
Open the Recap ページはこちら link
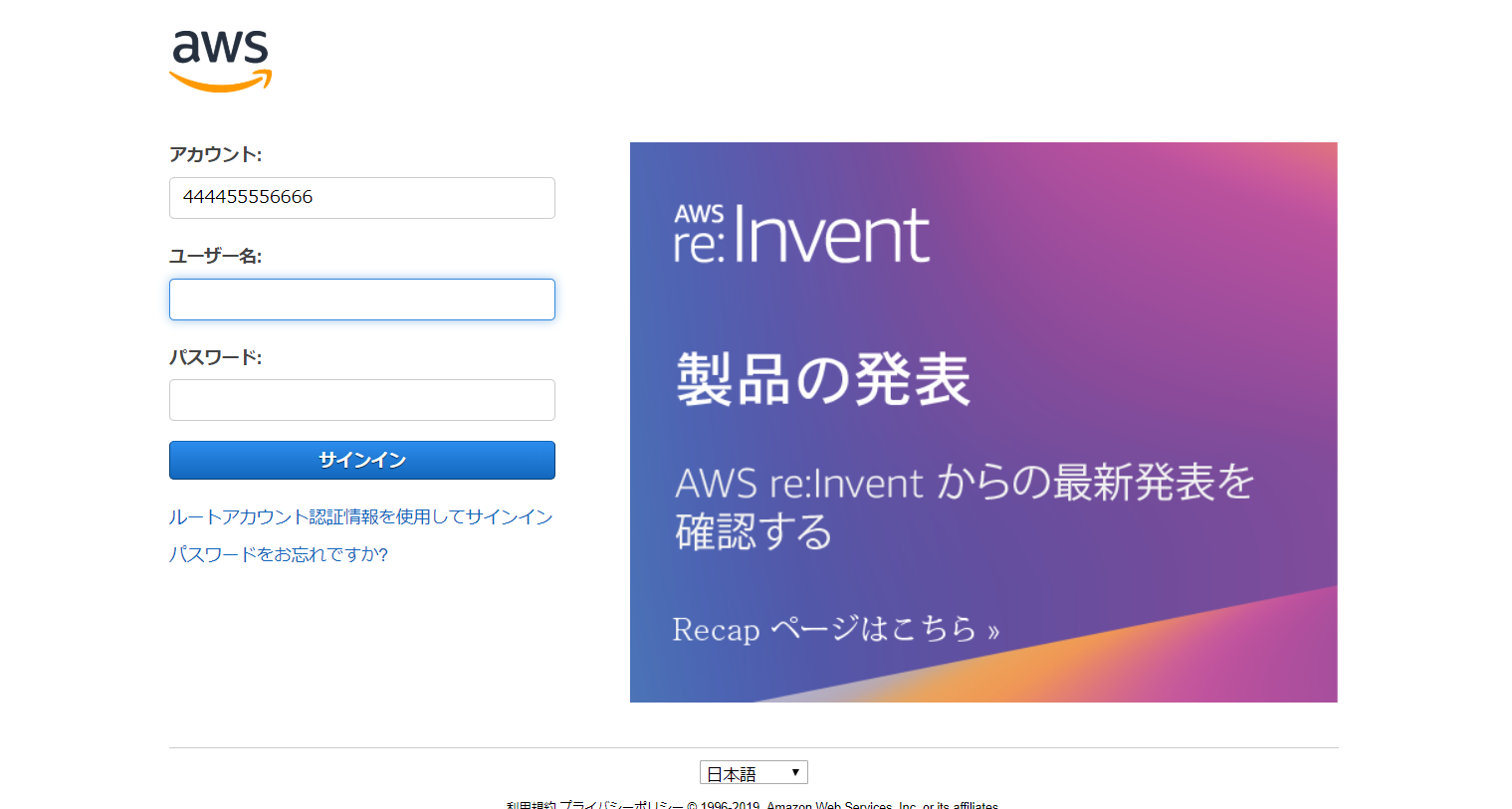tap(835, 629)
